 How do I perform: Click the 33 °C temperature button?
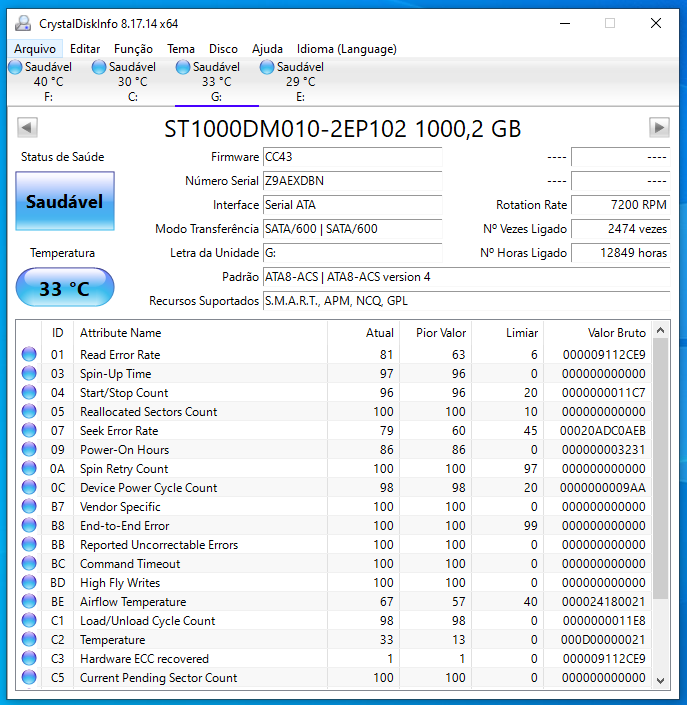pos(65,288)
